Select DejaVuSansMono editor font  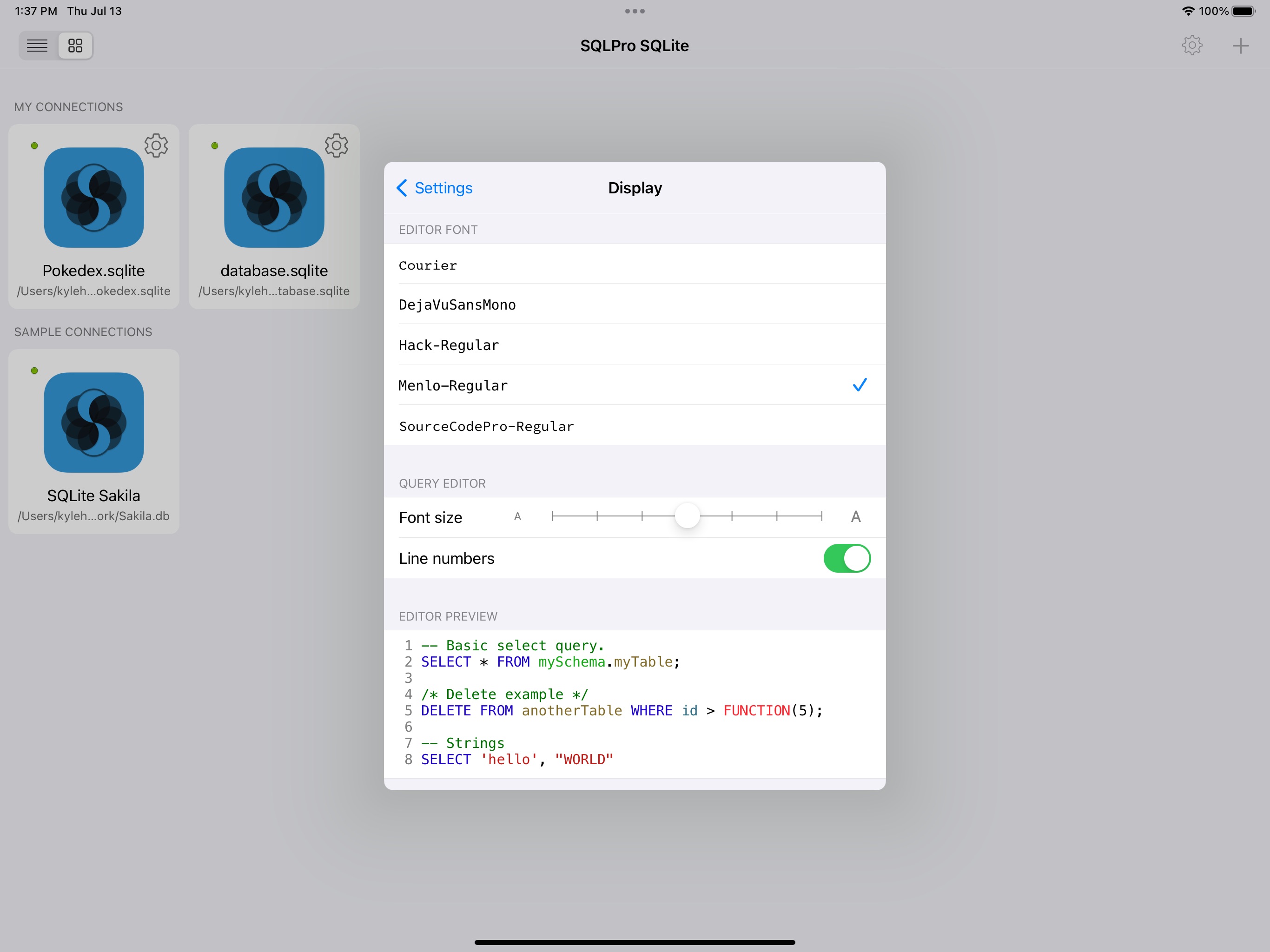click(x=635, y=304)
